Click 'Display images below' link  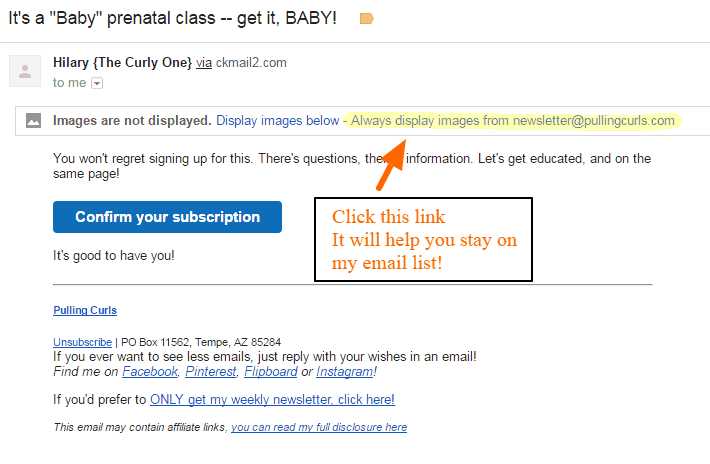277,120
